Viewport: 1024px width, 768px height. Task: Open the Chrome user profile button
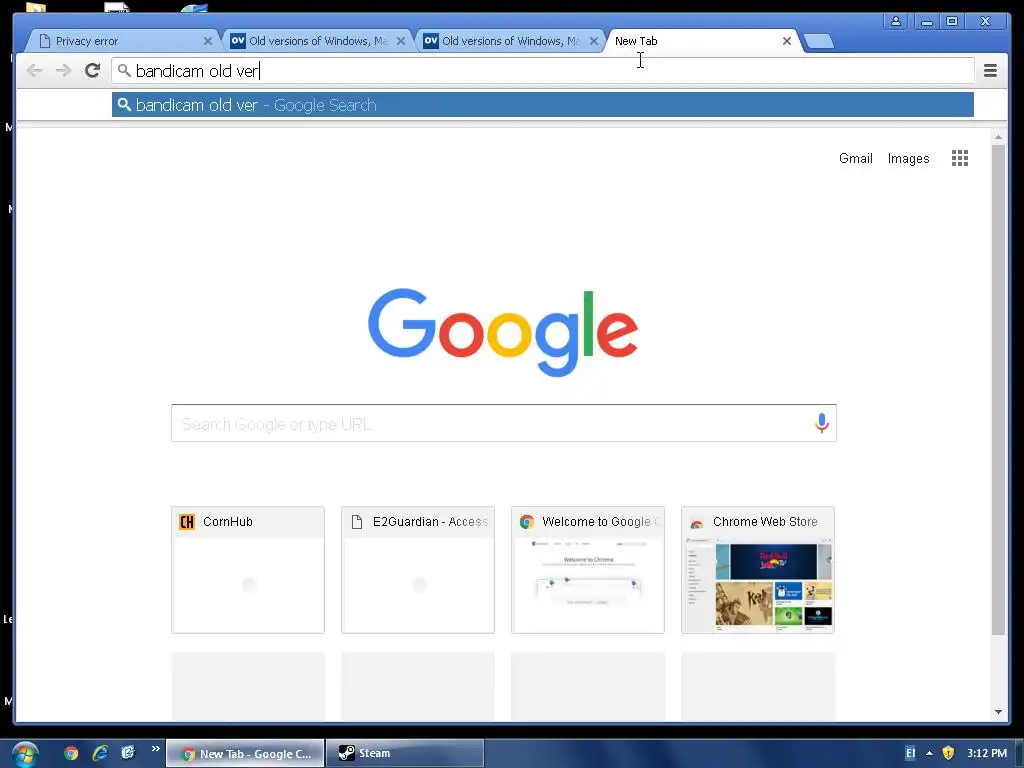(896, 22)
